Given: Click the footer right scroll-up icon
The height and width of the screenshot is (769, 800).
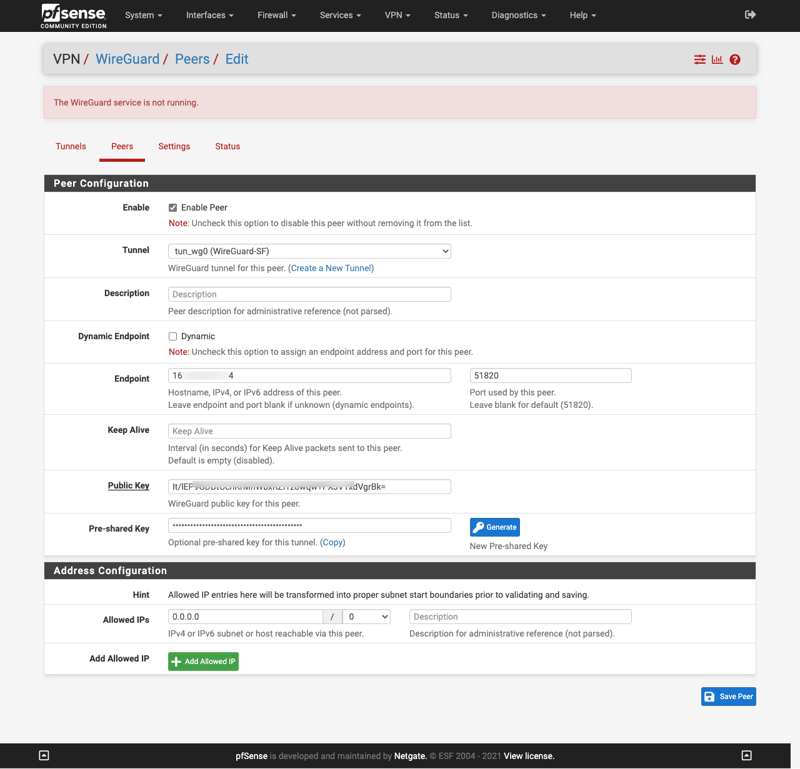Looking at the screenshot, I should tap(746, 755).
